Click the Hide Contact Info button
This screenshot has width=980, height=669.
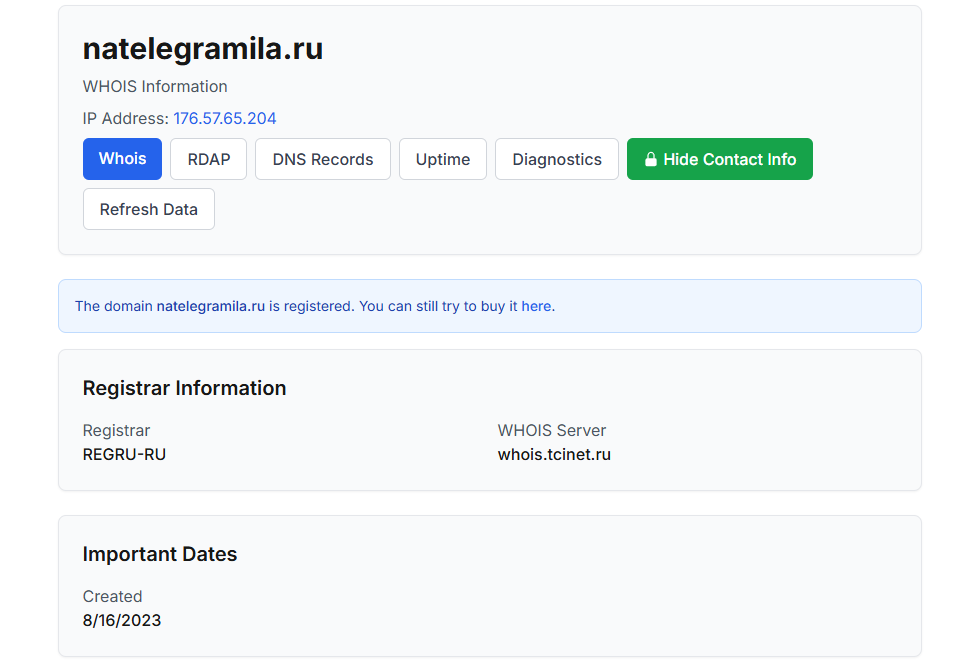click(x=720, y=159)
